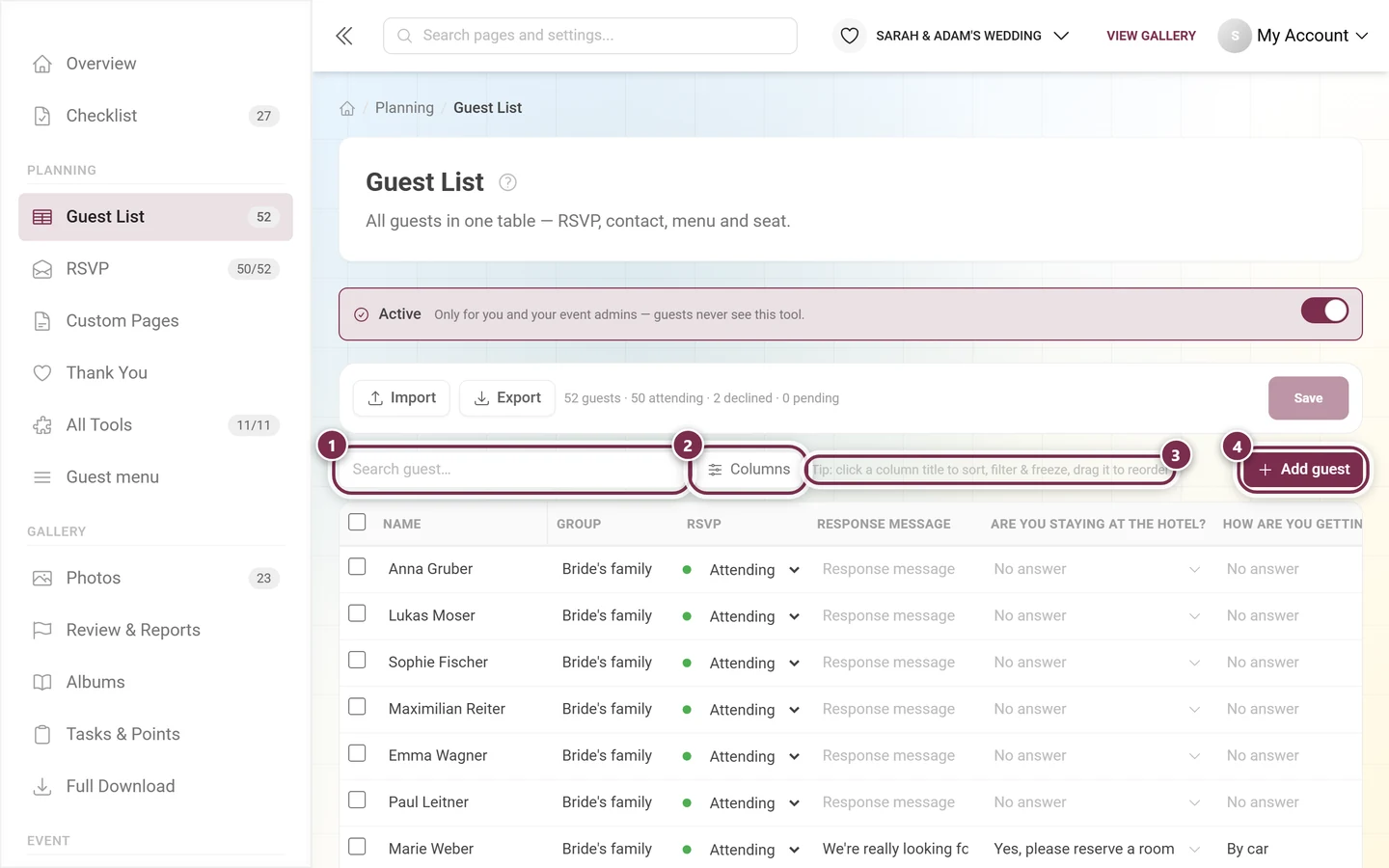Viewport: 1389px width, 868px height.
Task: Click the Custom Pages document icon
Action: click(x=42, y=321)
